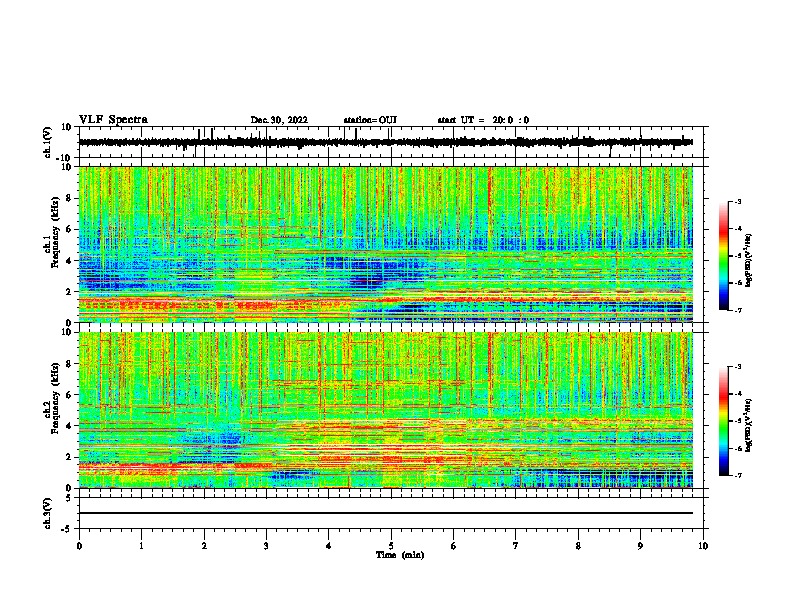
Task: Click time axis tick label "3"
Action: pos(266,546)
